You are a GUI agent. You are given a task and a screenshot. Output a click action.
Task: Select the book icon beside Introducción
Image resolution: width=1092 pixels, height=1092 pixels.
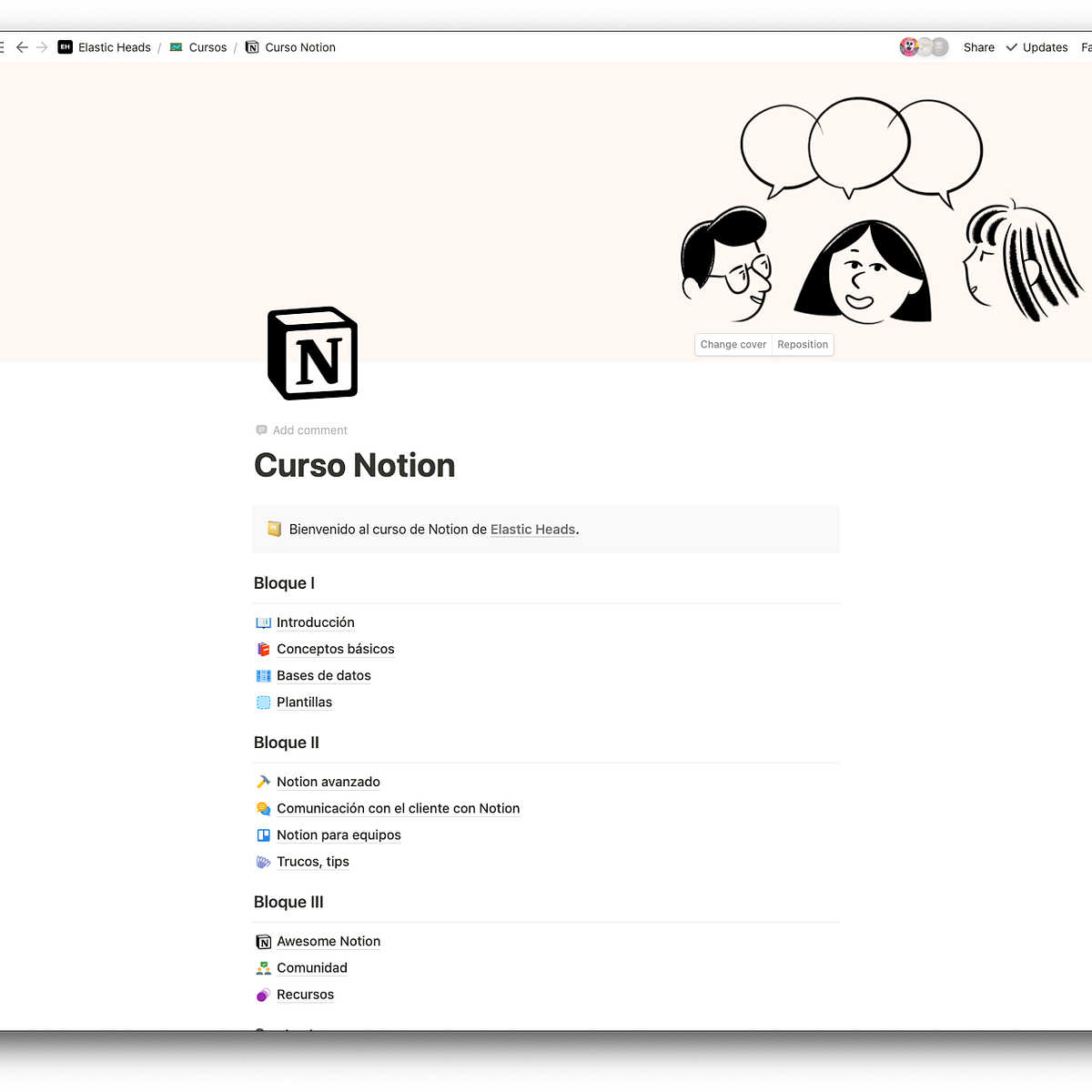coord(263,622)
